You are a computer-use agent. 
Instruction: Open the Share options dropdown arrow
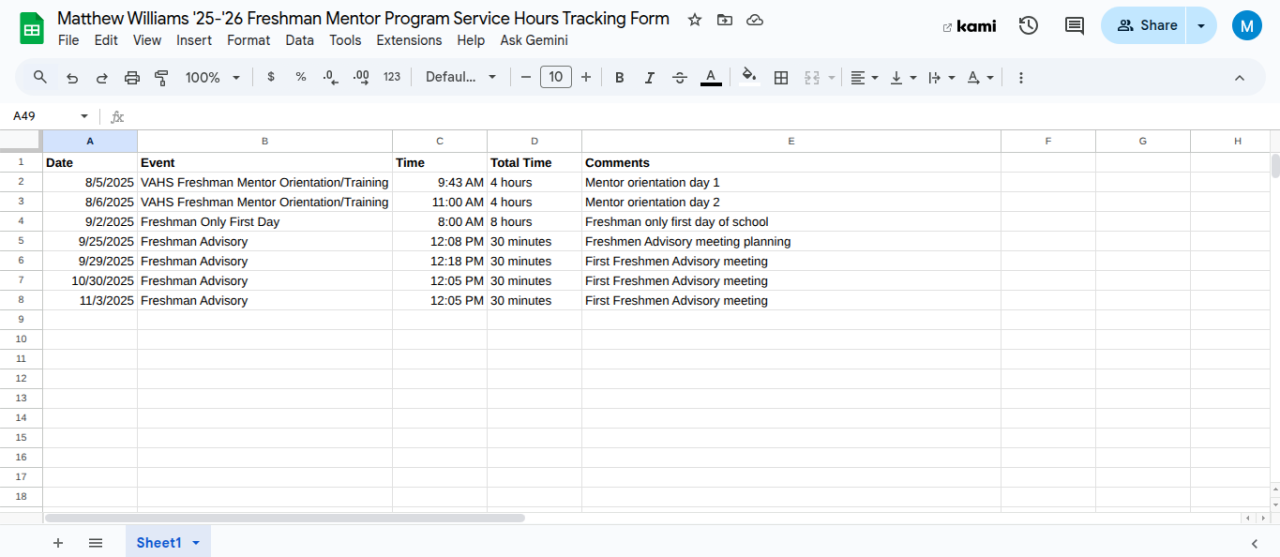point(1201,26)
